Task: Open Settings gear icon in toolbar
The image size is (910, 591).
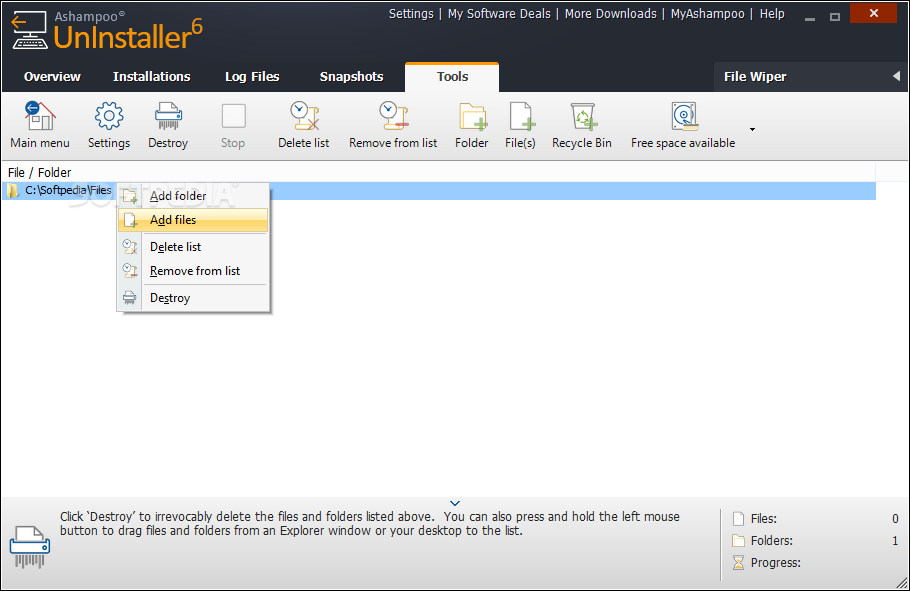Action: pyautogui.click(x=109, y=116)
